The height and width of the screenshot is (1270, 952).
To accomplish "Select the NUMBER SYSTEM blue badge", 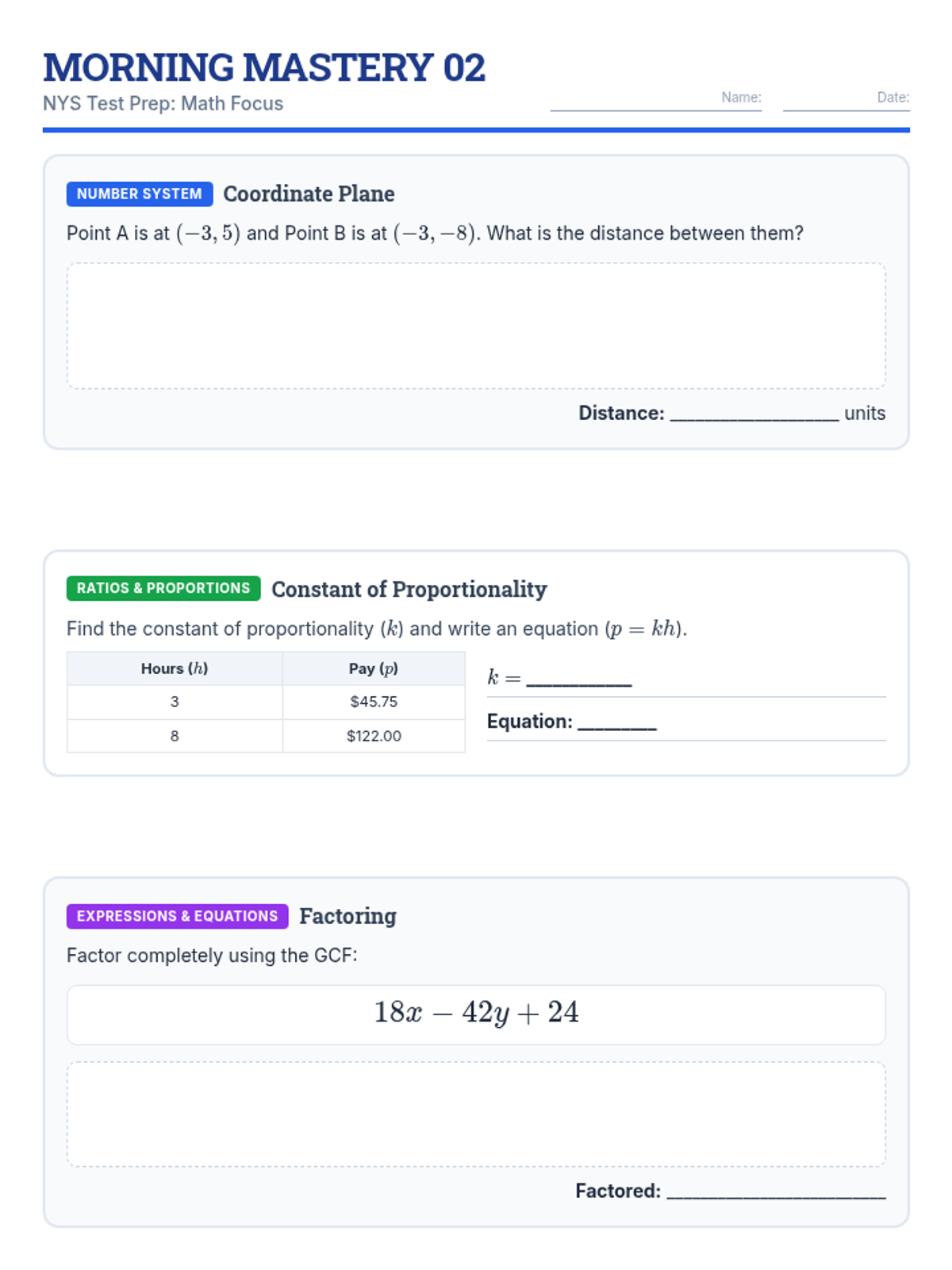I will coord(140,194).
